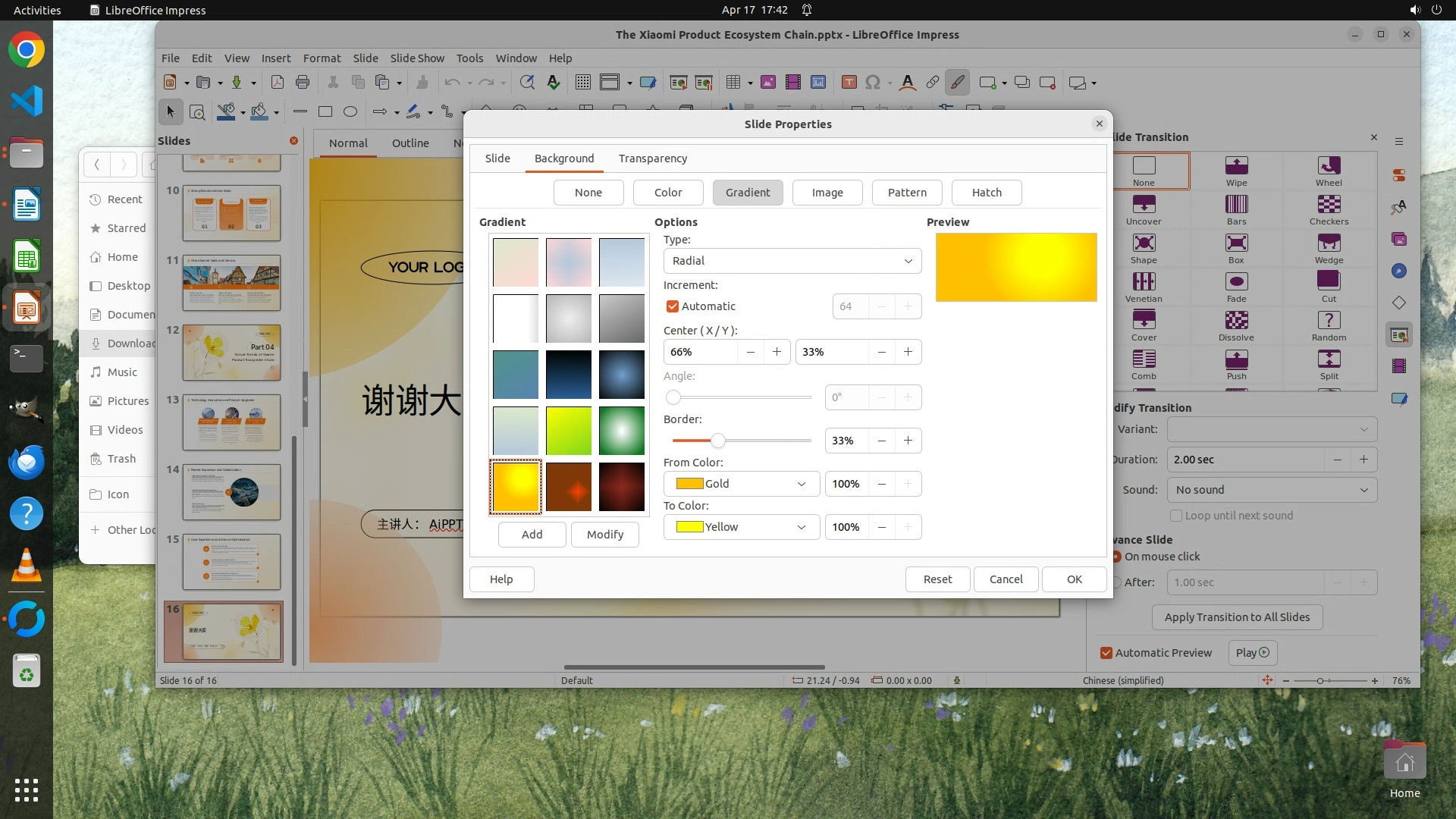Pick the Venetian transition icon

1143,282
